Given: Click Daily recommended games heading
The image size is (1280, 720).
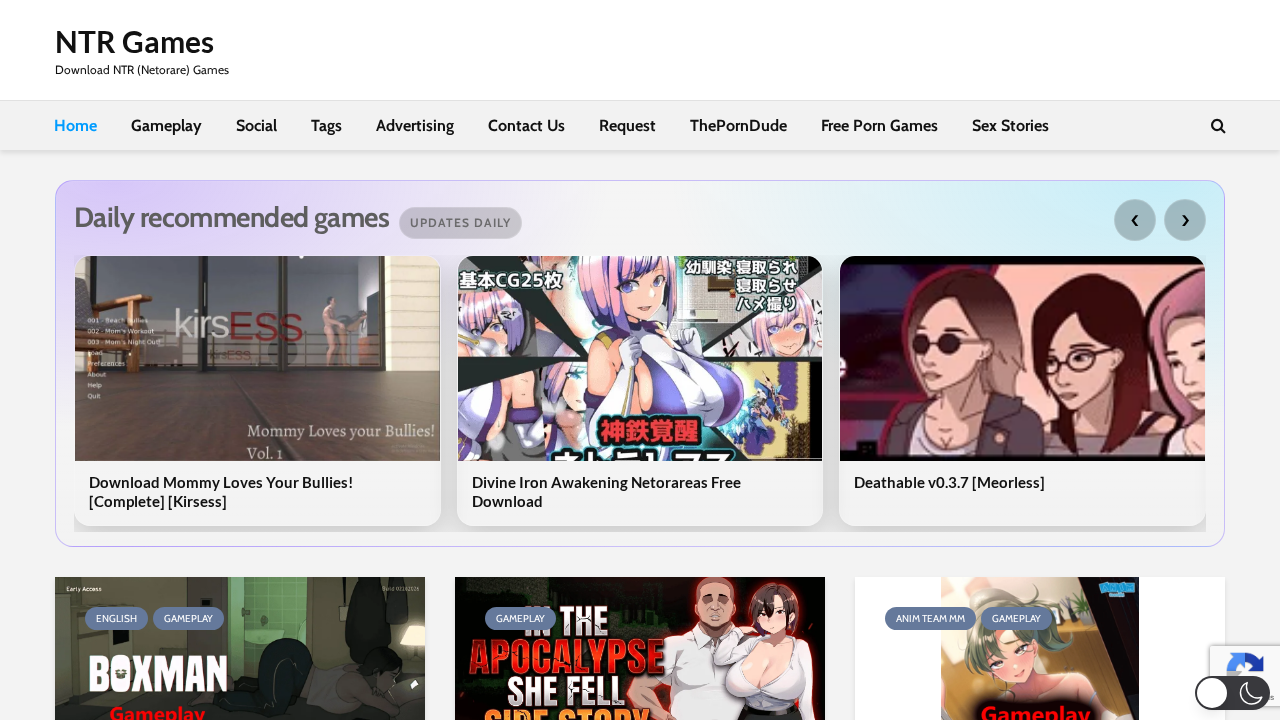Looking at the screenshot, I should coord(231,217).
